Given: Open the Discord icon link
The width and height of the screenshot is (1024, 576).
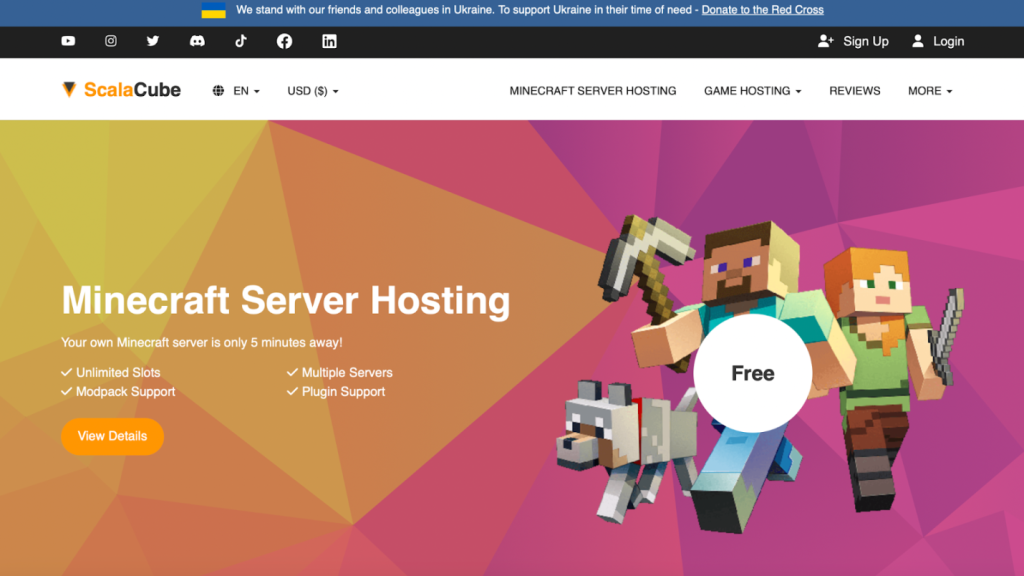Looking at the screenshot, I should tap(197, 41).
